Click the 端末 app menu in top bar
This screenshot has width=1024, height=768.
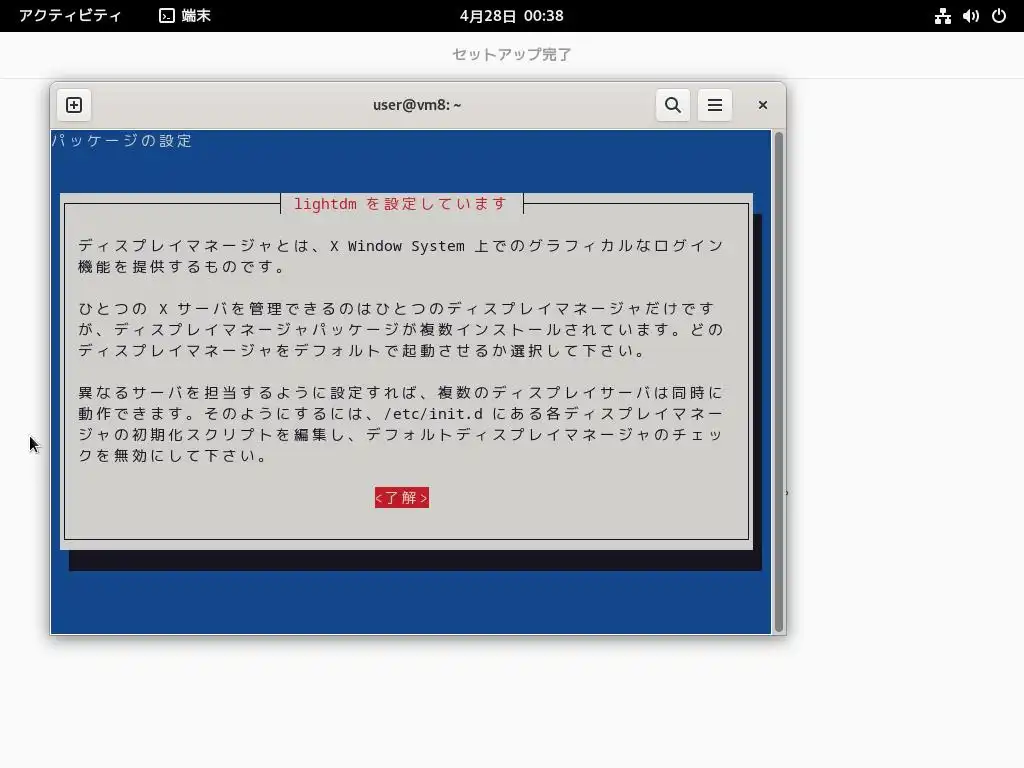coord(185,16)
